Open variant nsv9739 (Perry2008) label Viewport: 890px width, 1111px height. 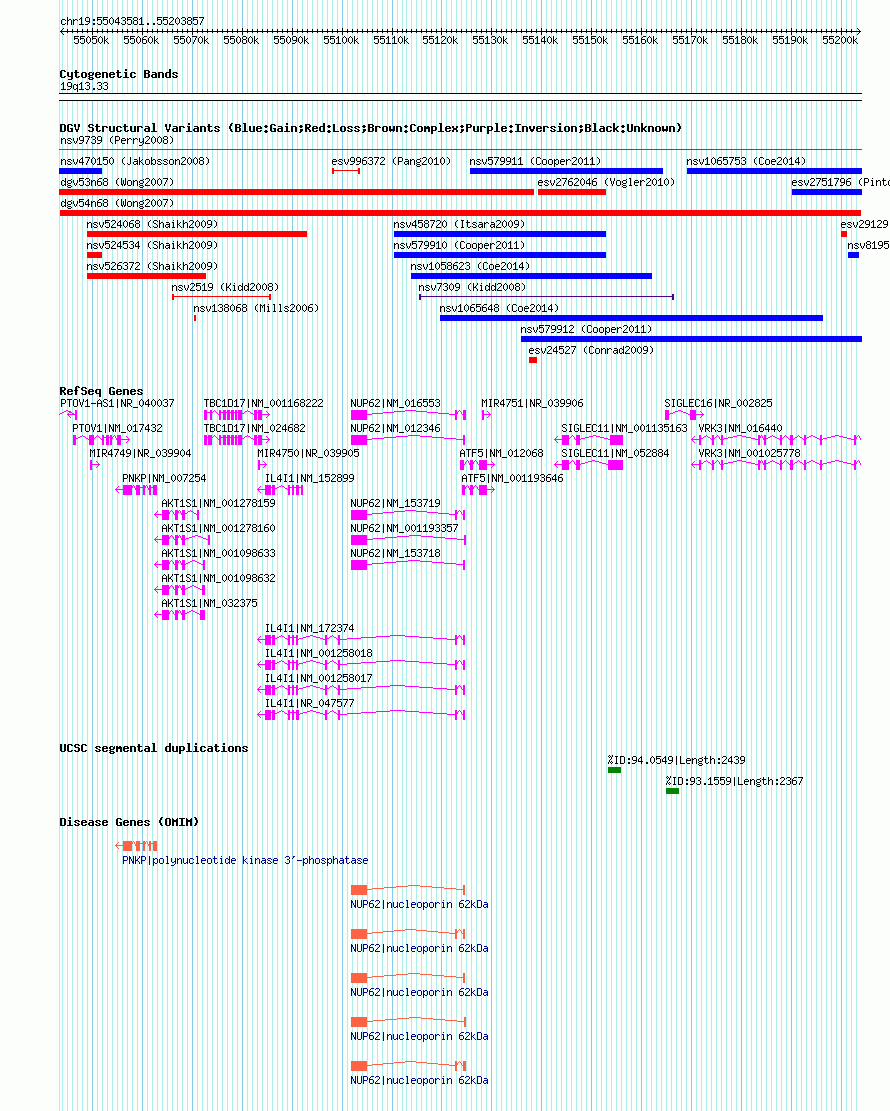[117, 140]
